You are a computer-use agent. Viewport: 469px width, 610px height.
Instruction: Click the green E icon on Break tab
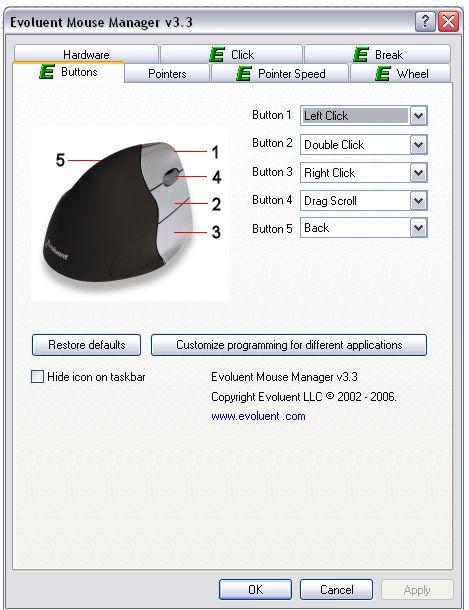(x=360, y=54)
